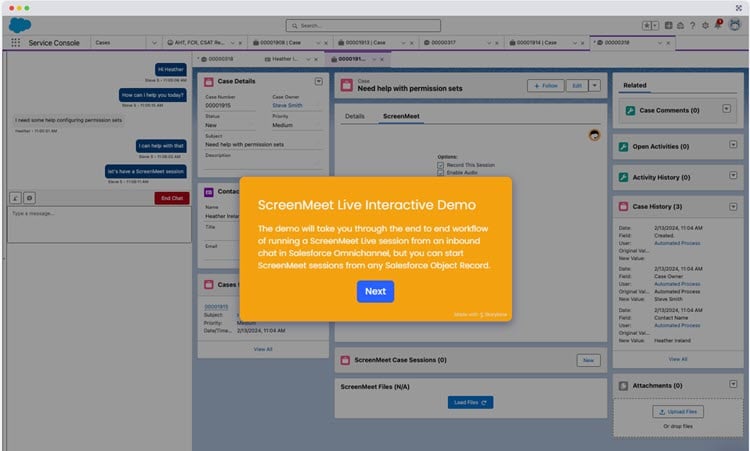Click the Type a message chat box
Screen dimensions: 750x451
(99, 224)
